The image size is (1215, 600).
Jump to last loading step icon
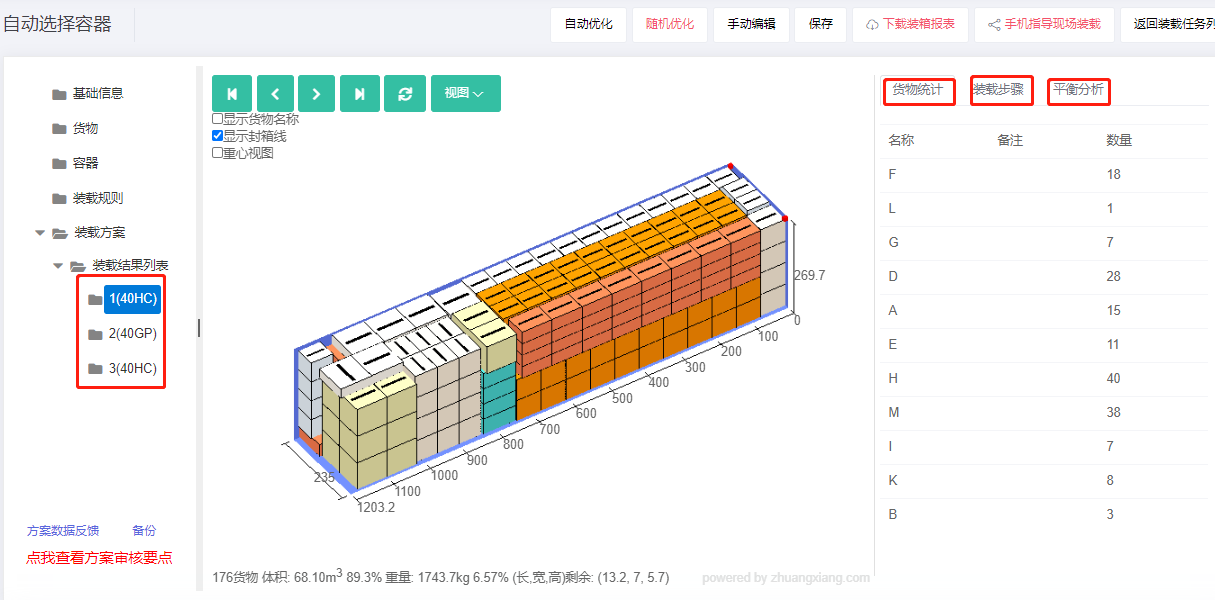pos(359,93)
